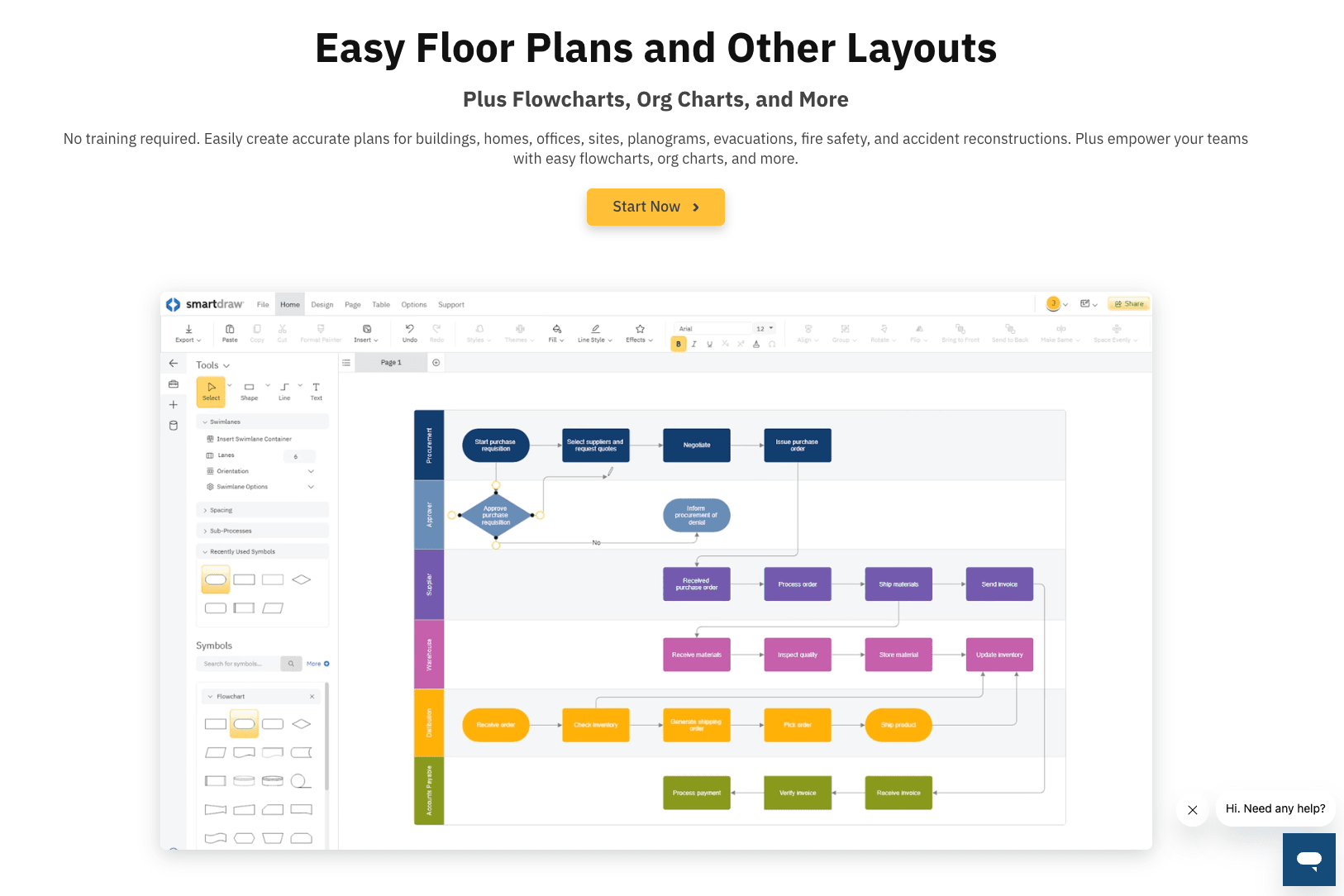Screen dimensions: 1344x896
Task: Click the SmartDraw logo
Action: (x=205, y=304)
